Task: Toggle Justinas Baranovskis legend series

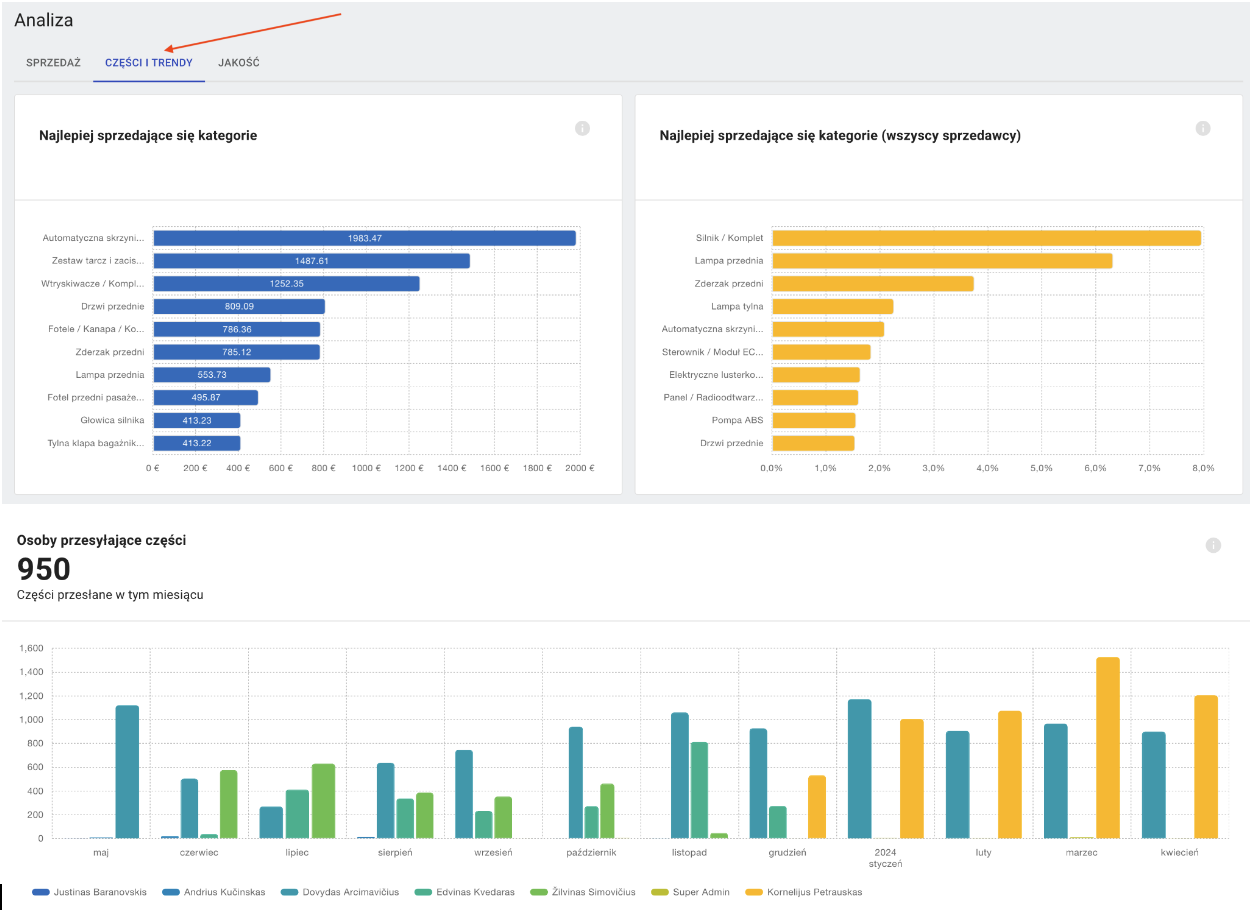Action: click(x=89, y=892)
